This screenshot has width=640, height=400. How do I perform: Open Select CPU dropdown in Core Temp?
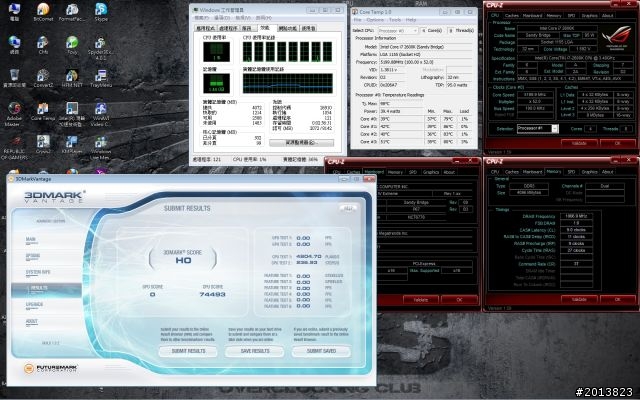point(398,31)
